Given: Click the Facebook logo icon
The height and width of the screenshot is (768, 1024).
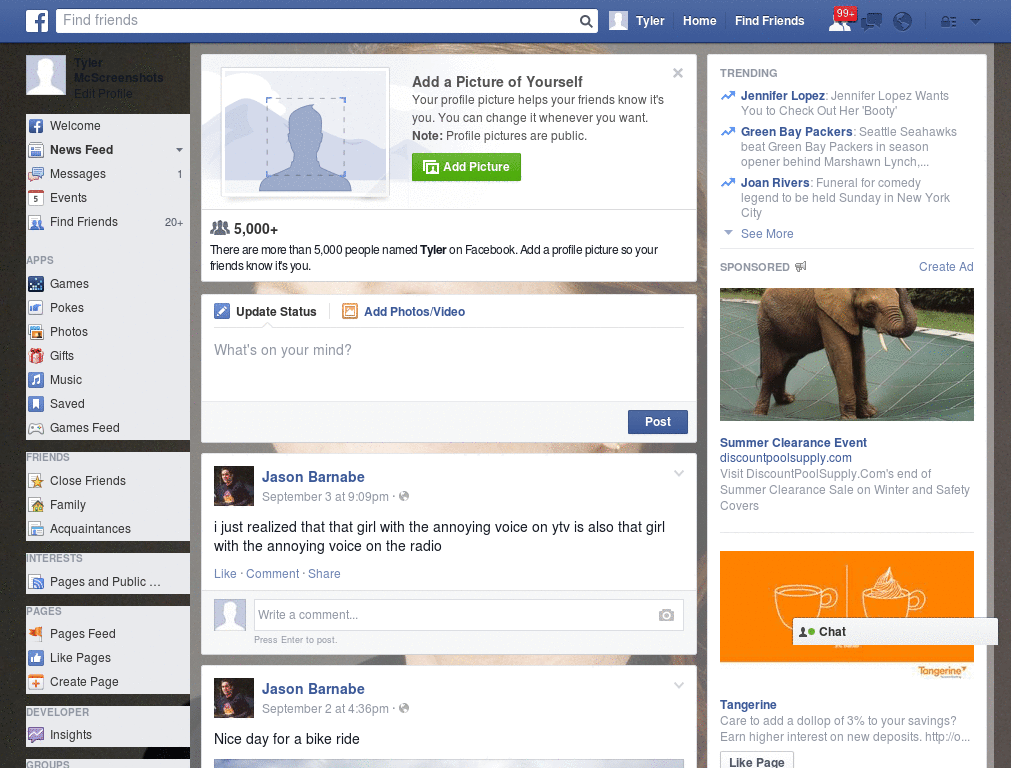Looking at the screenshot, I should click(x=37, y=21).
